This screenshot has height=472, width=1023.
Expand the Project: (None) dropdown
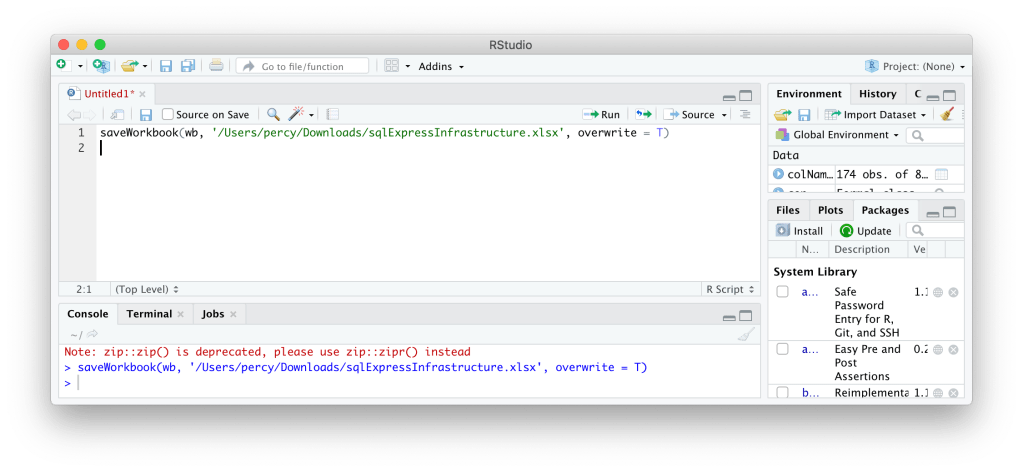(917, 67)
